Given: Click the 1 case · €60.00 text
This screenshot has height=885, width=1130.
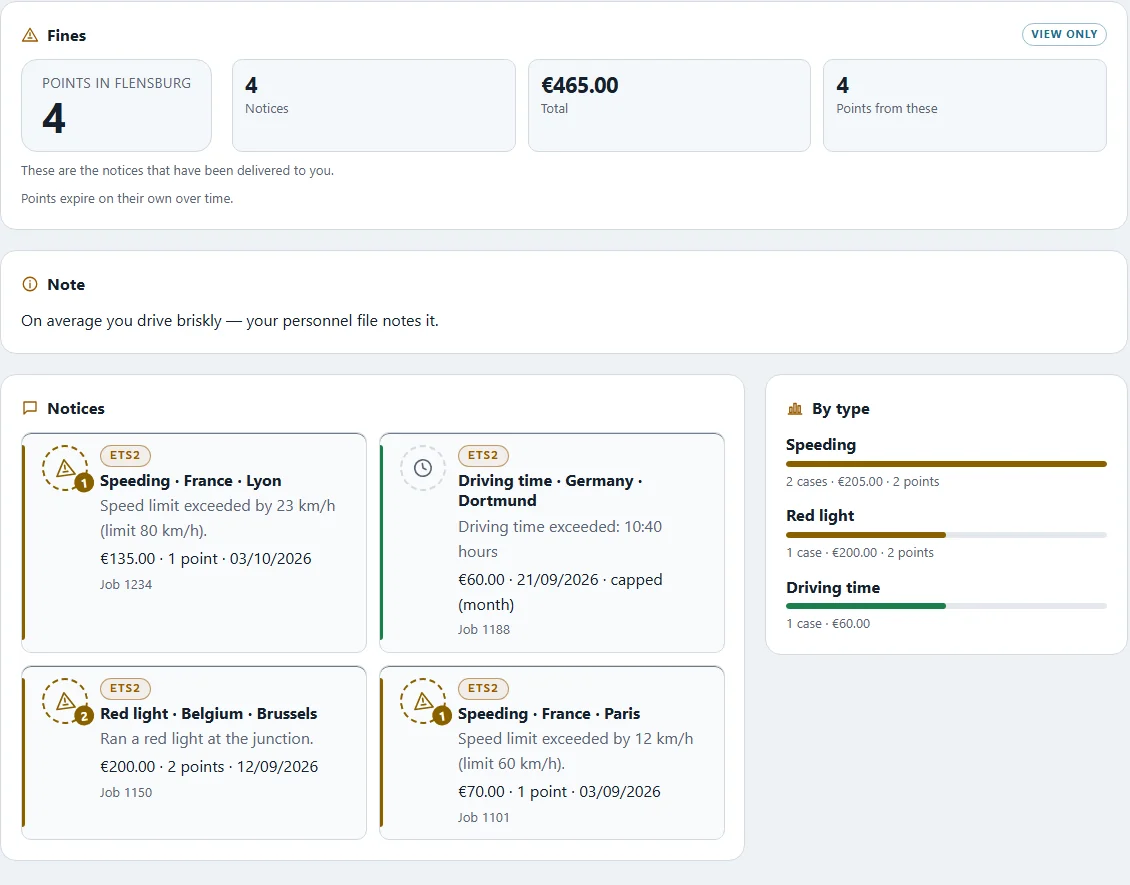Looking at the screenshot, I should [x=828, y=623].
